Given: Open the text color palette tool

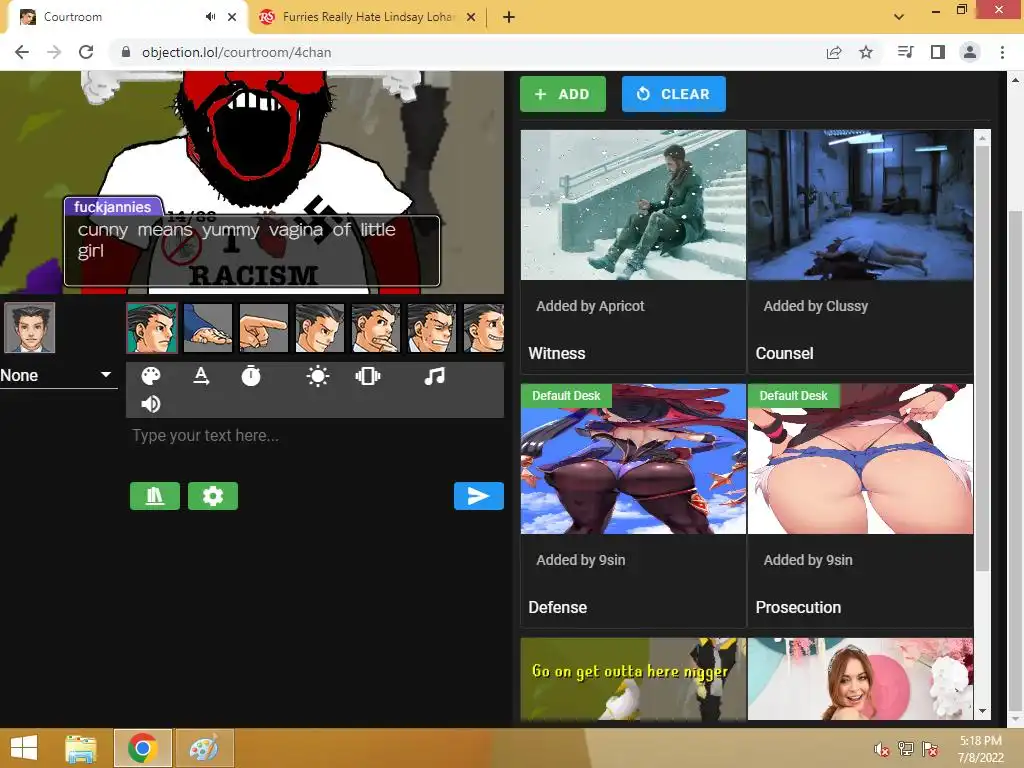Looking at the screenshot, I should 151,376.
